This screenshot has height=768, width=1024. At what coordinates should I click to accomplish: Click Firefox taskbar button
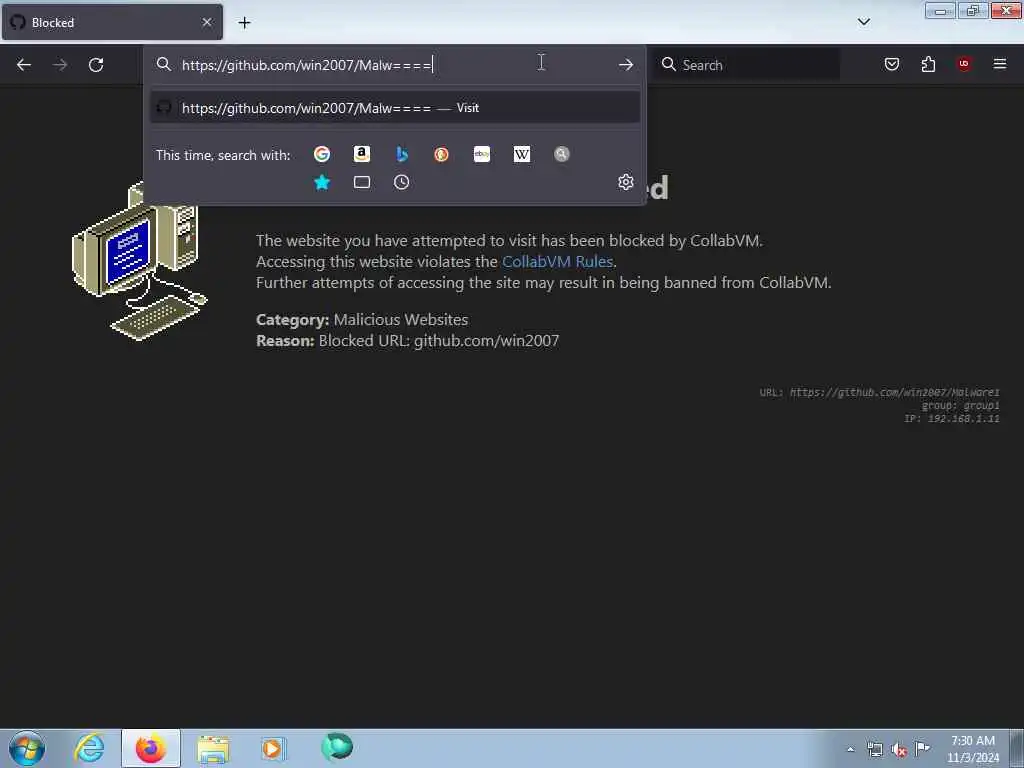tap(151, 748)
